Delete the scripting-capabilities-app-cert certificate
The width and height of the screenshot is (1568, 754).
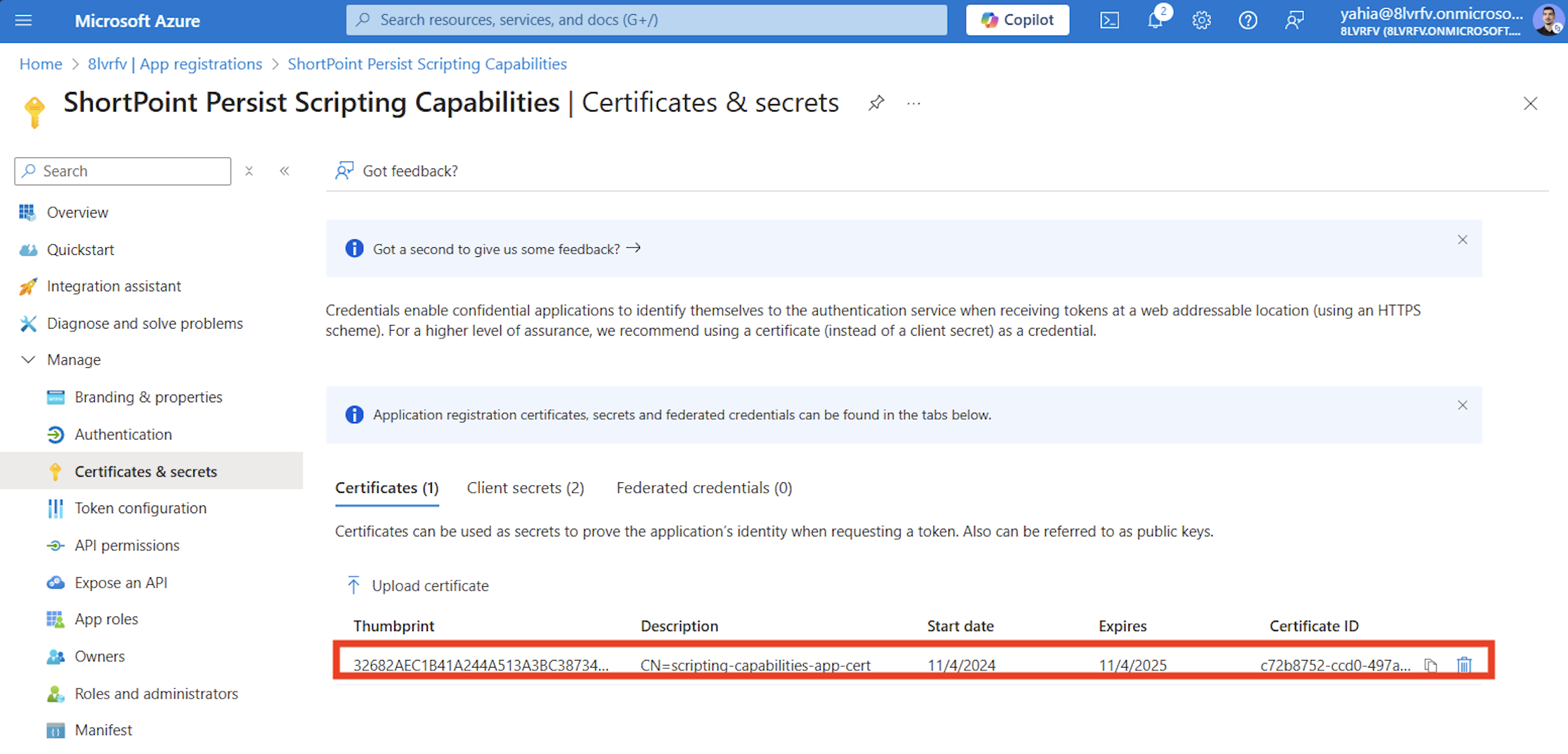(x=1464, y=665)
